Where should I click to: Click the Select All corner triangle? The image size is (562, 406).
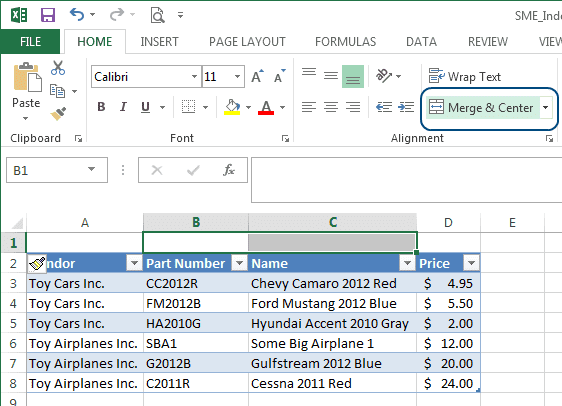coord(17,223)
